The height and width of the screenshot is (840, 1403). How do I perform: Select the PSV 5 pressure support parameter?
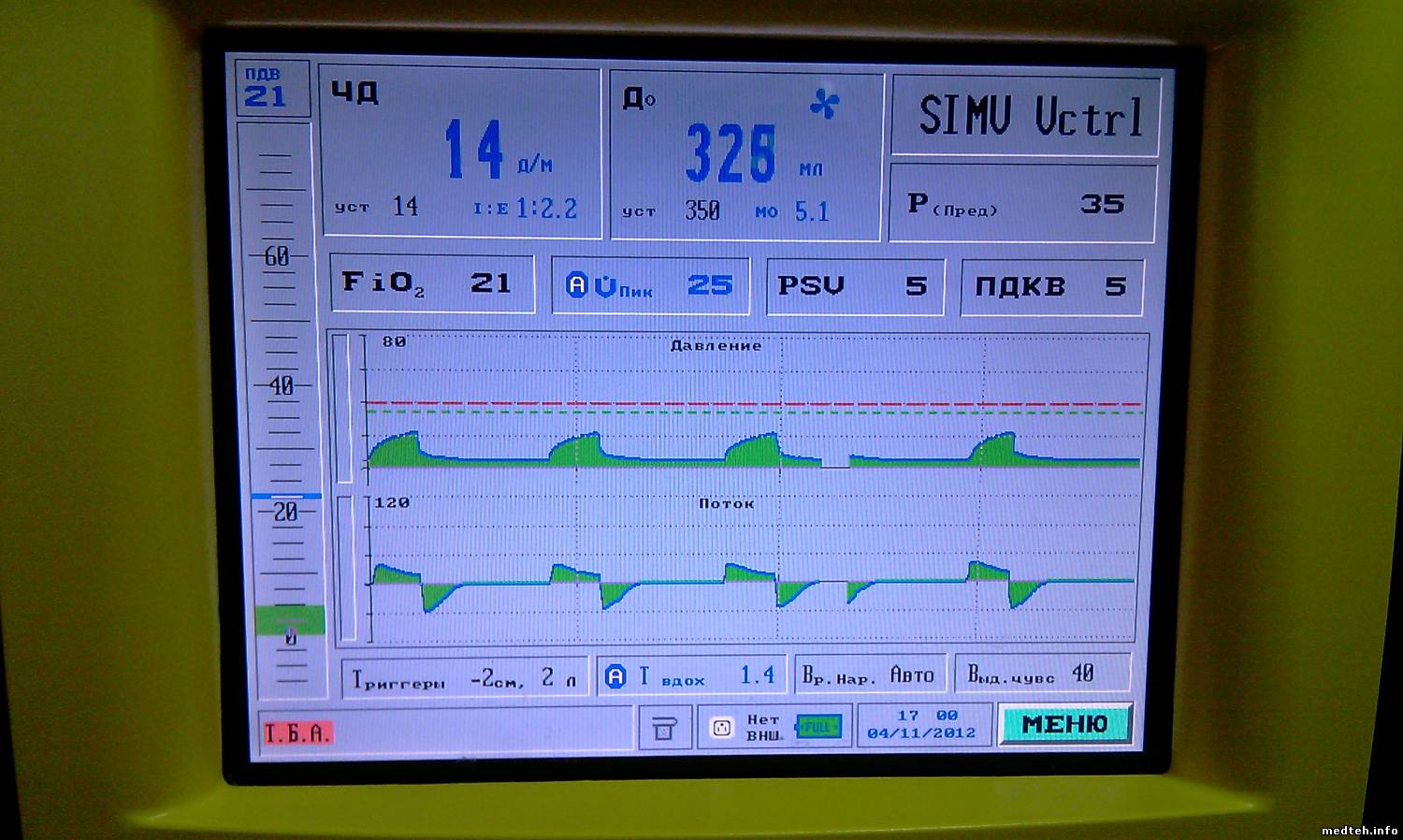[853, 286]
